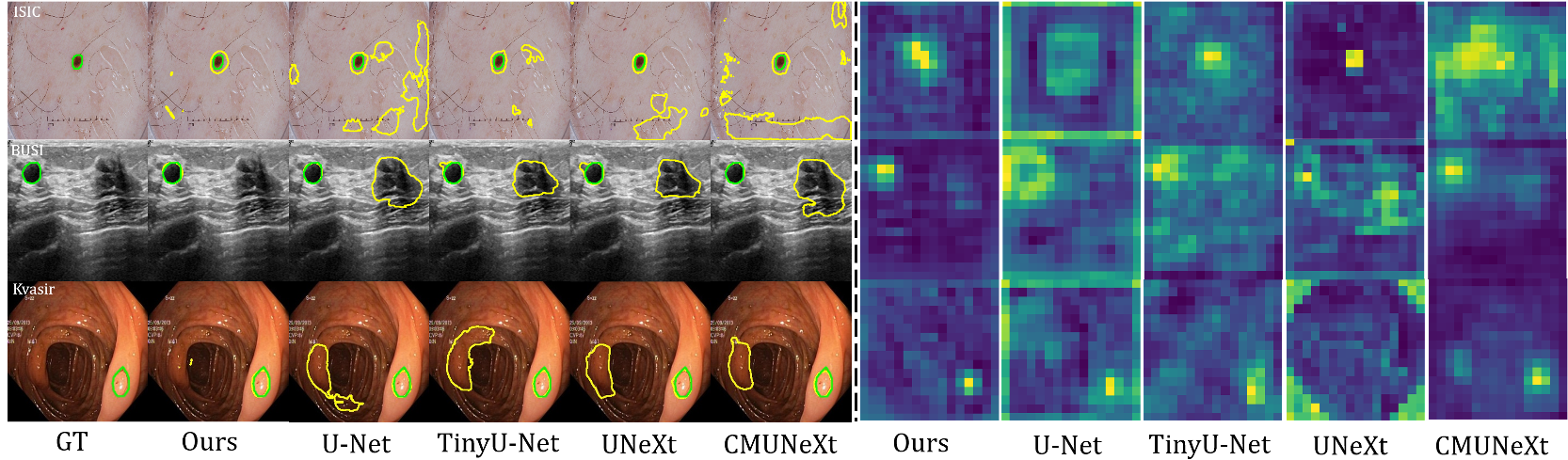Open the Kvasir UNeXt endoscopy segmentation
Screen dimensions: 1568x460
tap(641, 351)
